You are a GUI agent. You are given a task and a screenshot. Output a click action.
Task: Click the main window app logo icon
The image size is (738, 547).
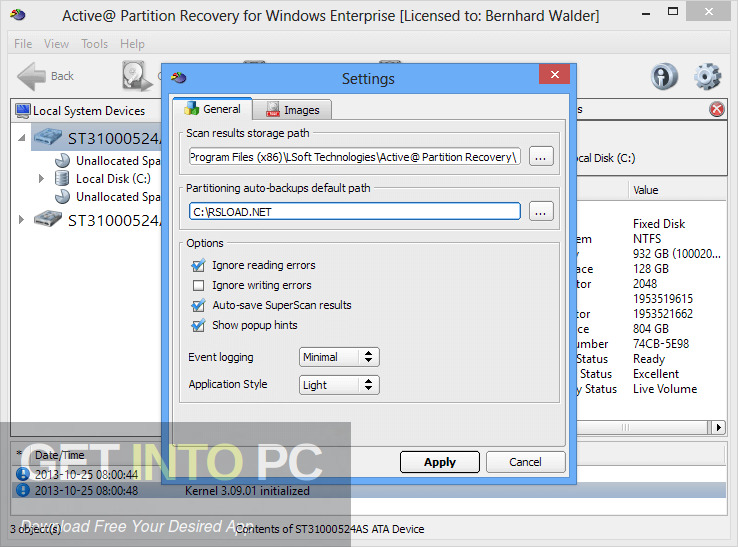tap(18, 15)
